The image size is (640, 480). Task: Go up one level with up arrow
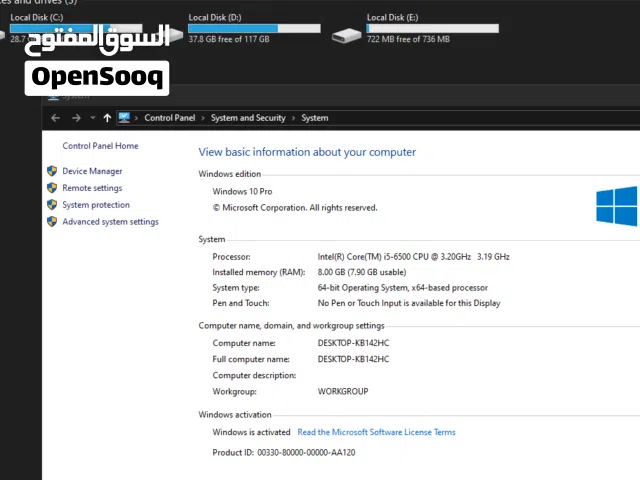tap(107, 118)
